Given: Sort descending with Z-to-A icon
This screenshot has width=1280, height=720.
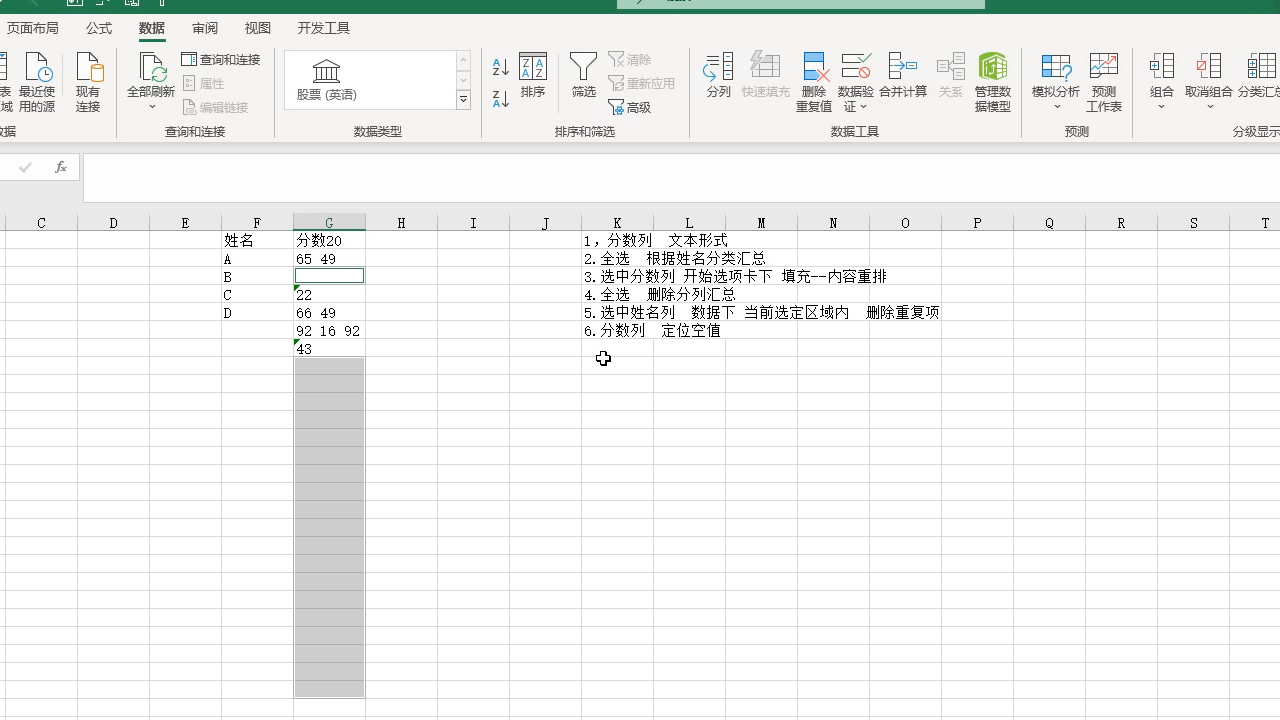Looking at the screenshot, I should coord(501,98).
